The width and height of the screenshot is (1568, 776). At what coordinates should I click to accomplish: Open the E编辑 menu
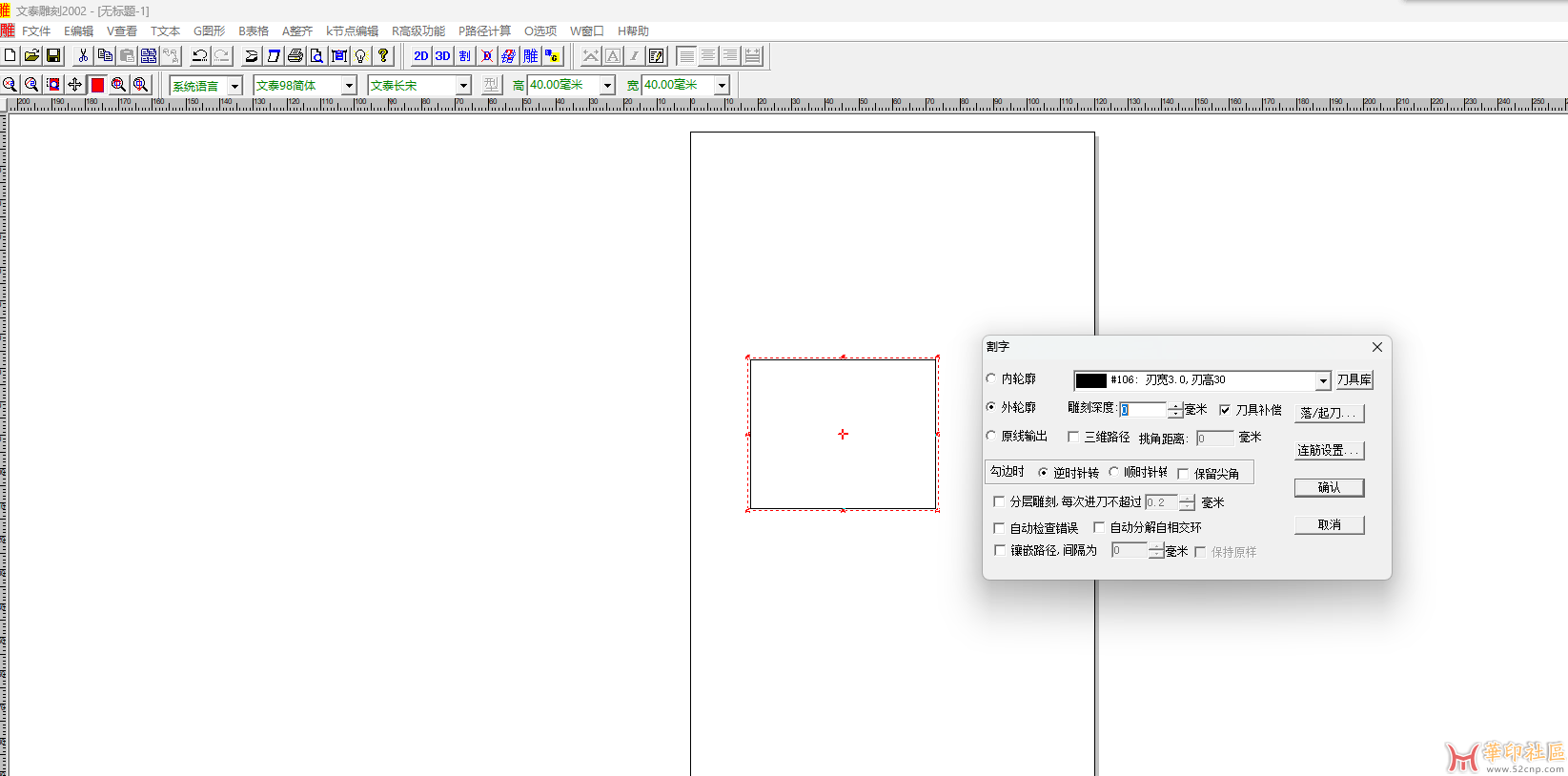tap(78, 31)
